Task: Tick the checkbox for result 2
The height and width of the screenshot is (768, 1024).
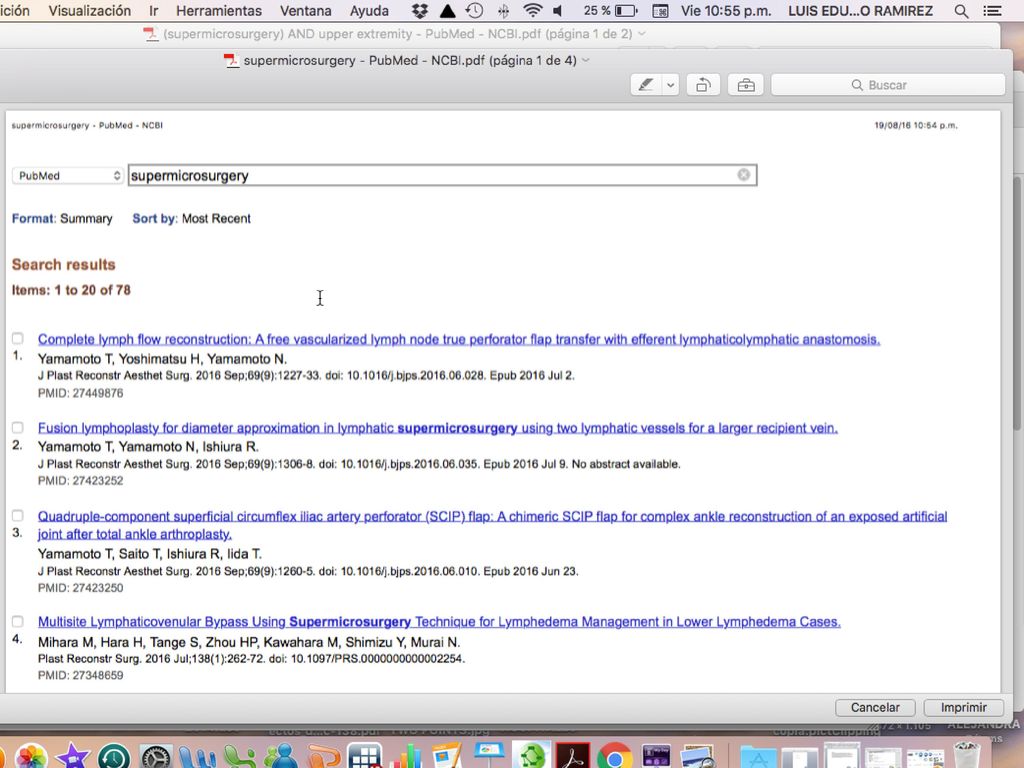Action: [x=18, y=428]
